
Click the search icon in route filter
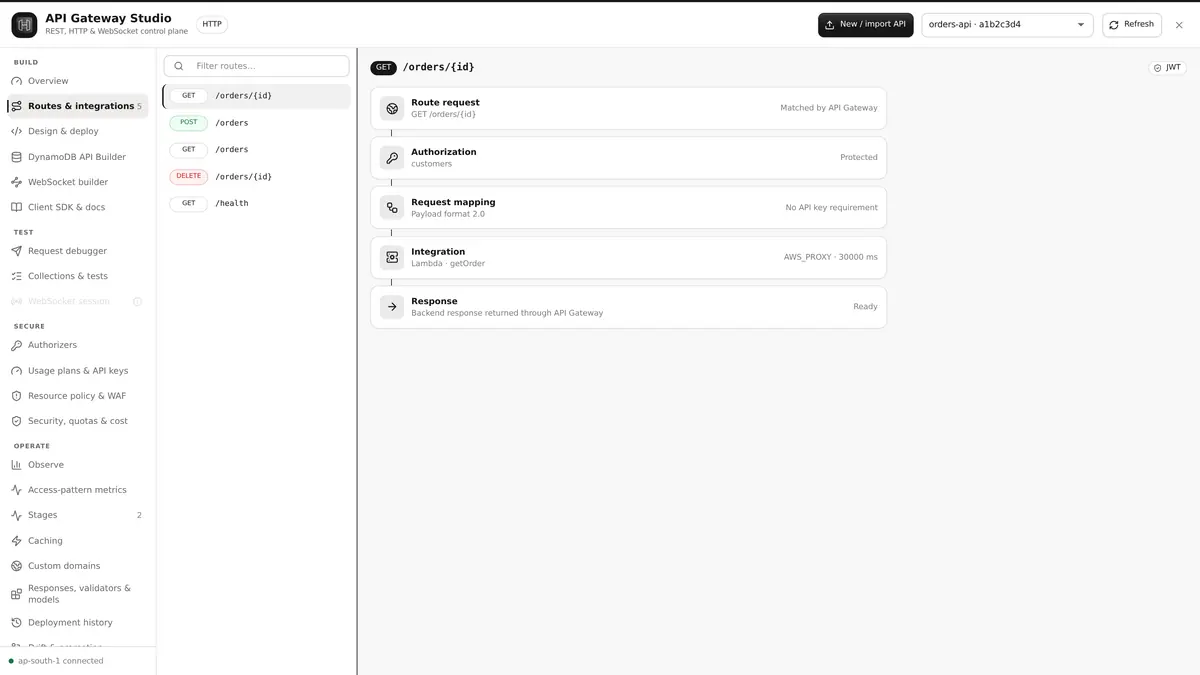click(x=179, y=66)
